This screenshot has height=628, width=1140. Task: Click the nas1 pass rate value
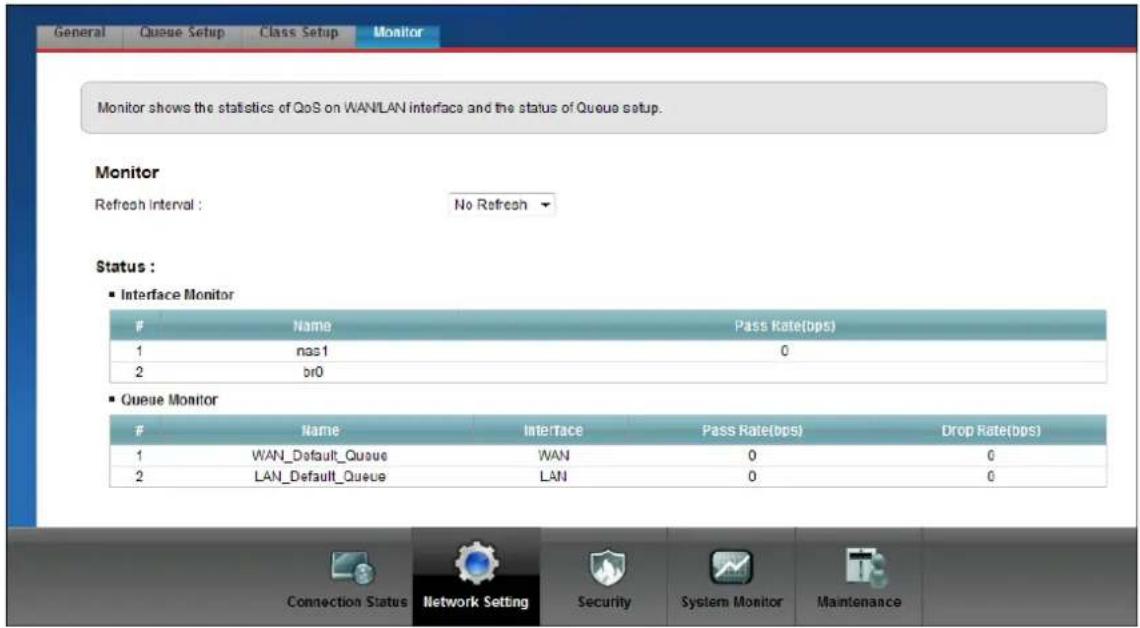pyautogui.click(x=784, y=351)
